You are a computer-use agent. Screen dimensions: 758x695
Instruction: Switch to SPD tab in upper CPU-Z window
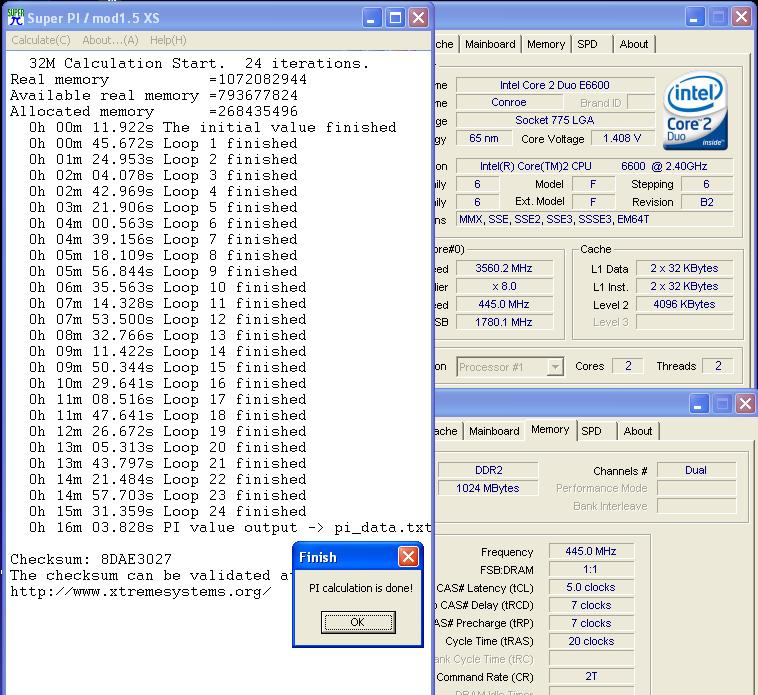587,44
